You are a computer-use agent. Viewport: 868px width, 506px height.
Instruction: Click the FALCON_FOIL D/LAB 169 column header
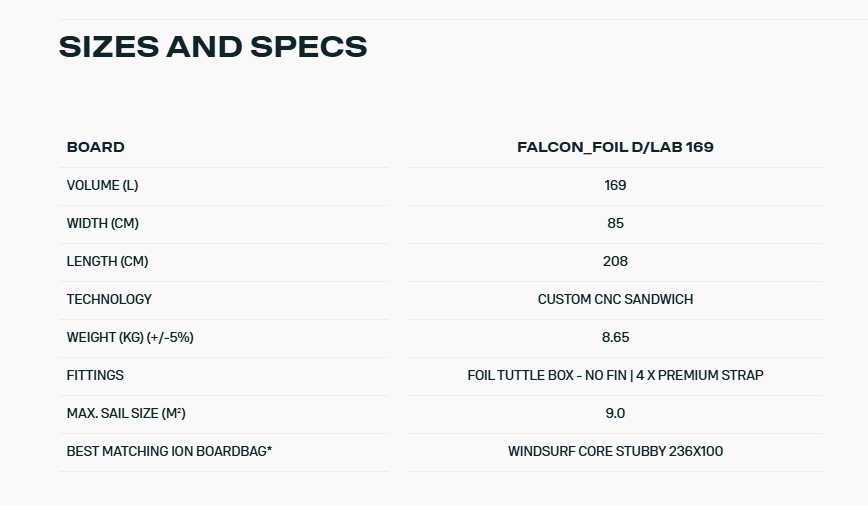tap(615, 147)
